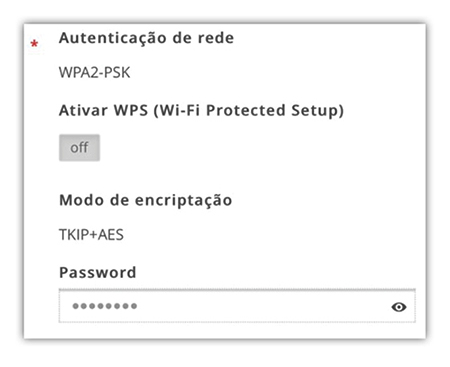Click the TKIP+AES text value
The height and width of the screenshot is (367, 450).
[91, 235]
